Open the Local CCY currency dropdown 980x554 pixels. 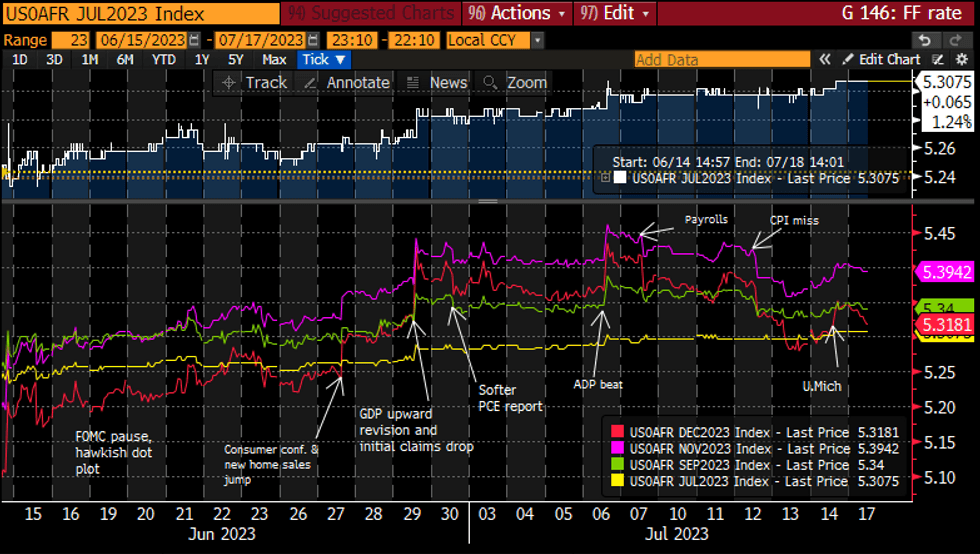[496, 40]
